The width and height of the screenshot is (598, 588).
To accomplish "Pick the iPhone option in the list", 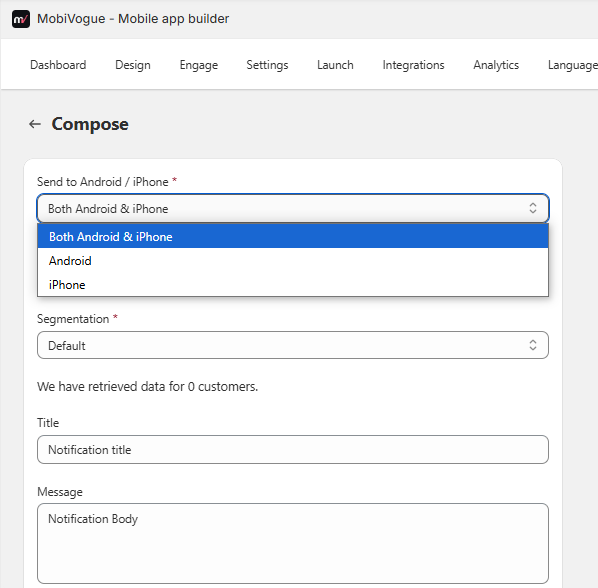I will click(293, 284).
